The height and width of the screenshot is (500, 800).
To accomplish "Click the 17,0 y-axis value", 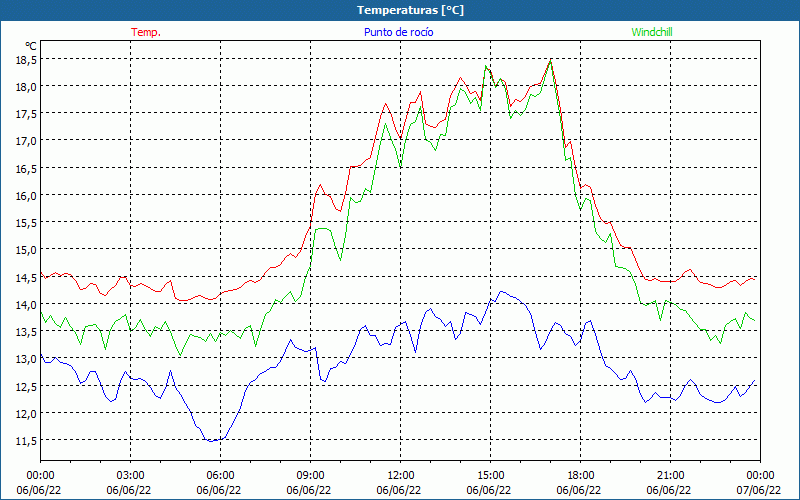I will [x=27, y=141].
